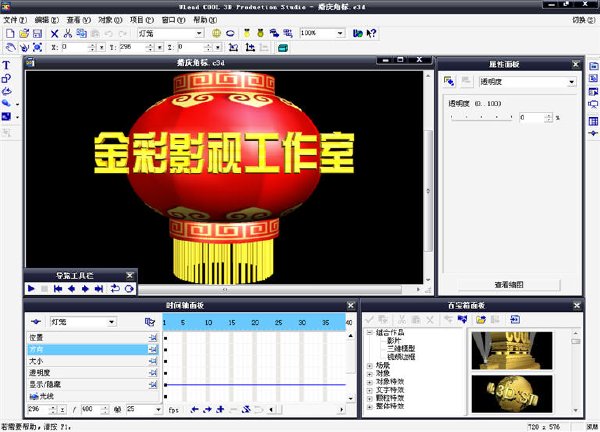Open the 窗口 menu
The width and height of the screenshot is (600, 432).
[x=172, y=19]
